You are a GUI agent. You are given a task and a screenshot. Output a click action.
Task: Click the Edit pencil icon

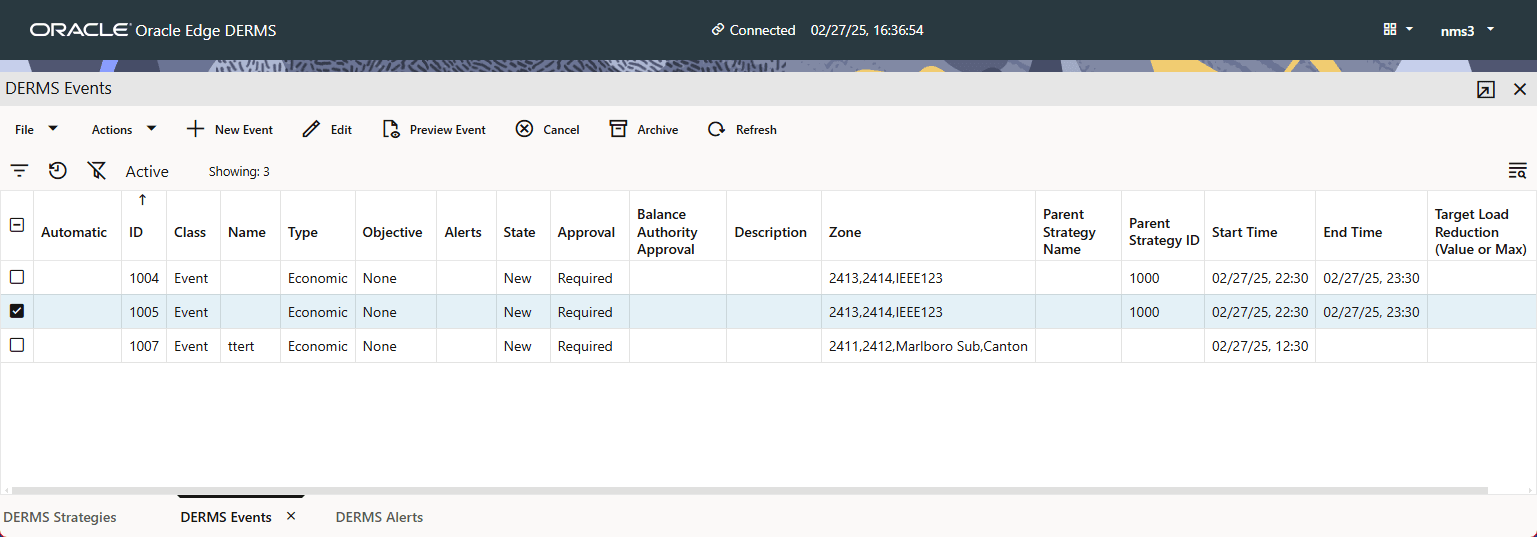pos(311,129)
